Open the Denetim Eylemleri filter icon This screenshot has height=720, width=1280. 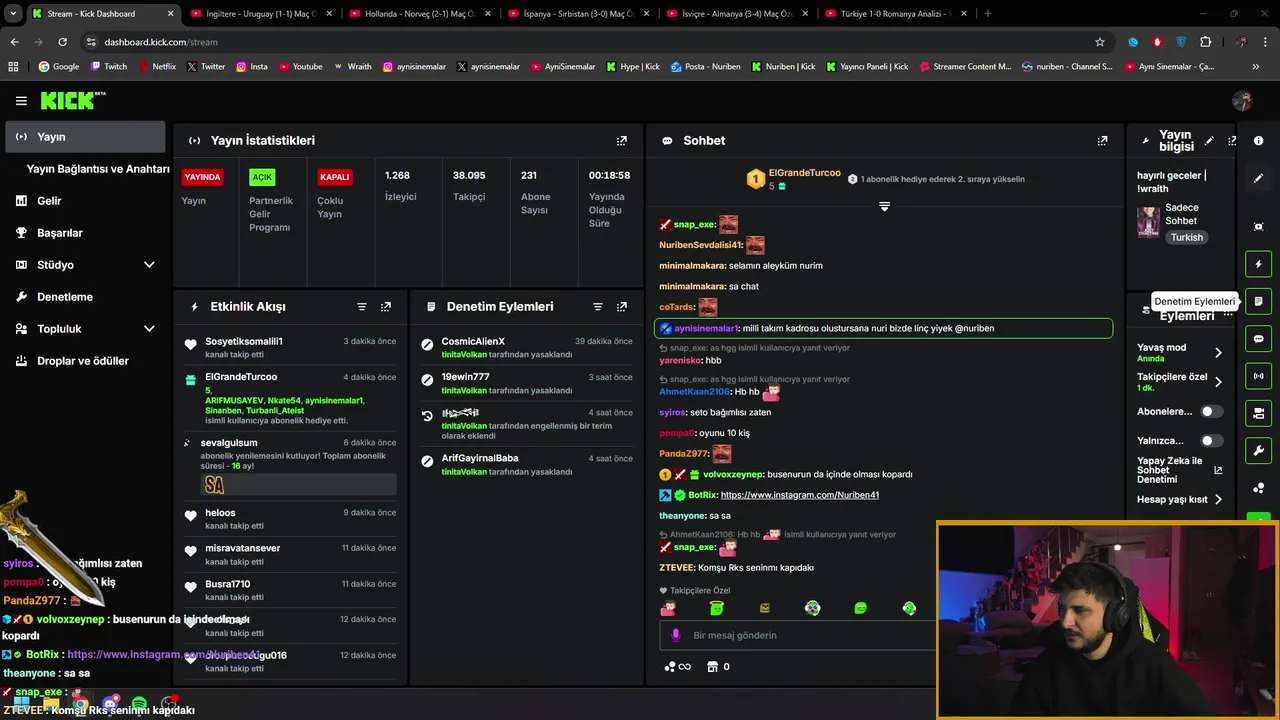(598, 307)
